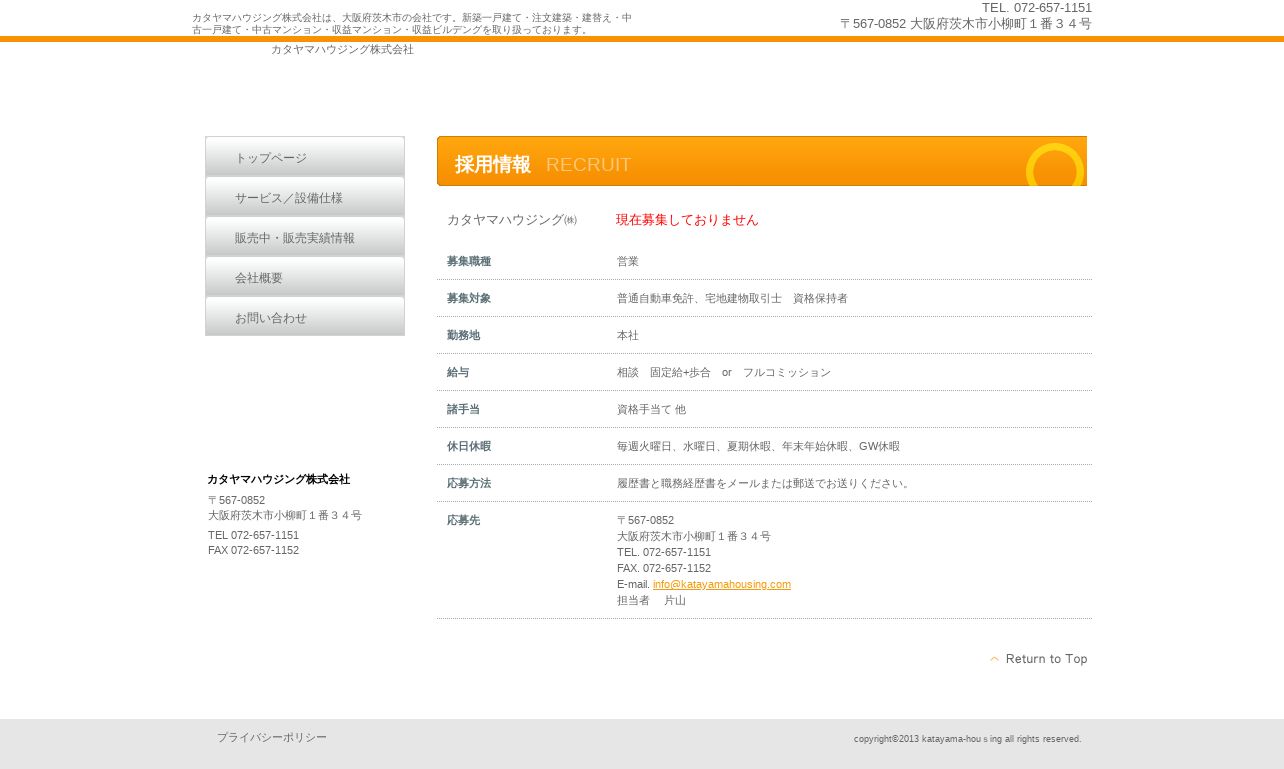Click the 本社 work location value
Image resolution: width=1284 pixels, height=769 pixels.
click(628, 335)
